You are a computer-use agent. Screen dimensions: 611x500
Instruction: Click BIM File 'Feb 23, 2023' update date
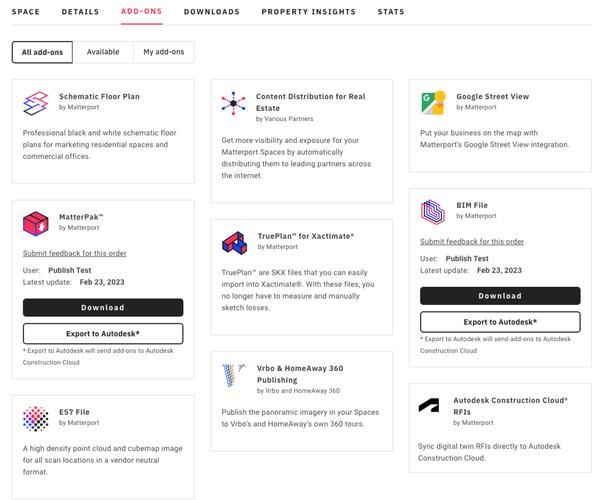coord(499,270)
